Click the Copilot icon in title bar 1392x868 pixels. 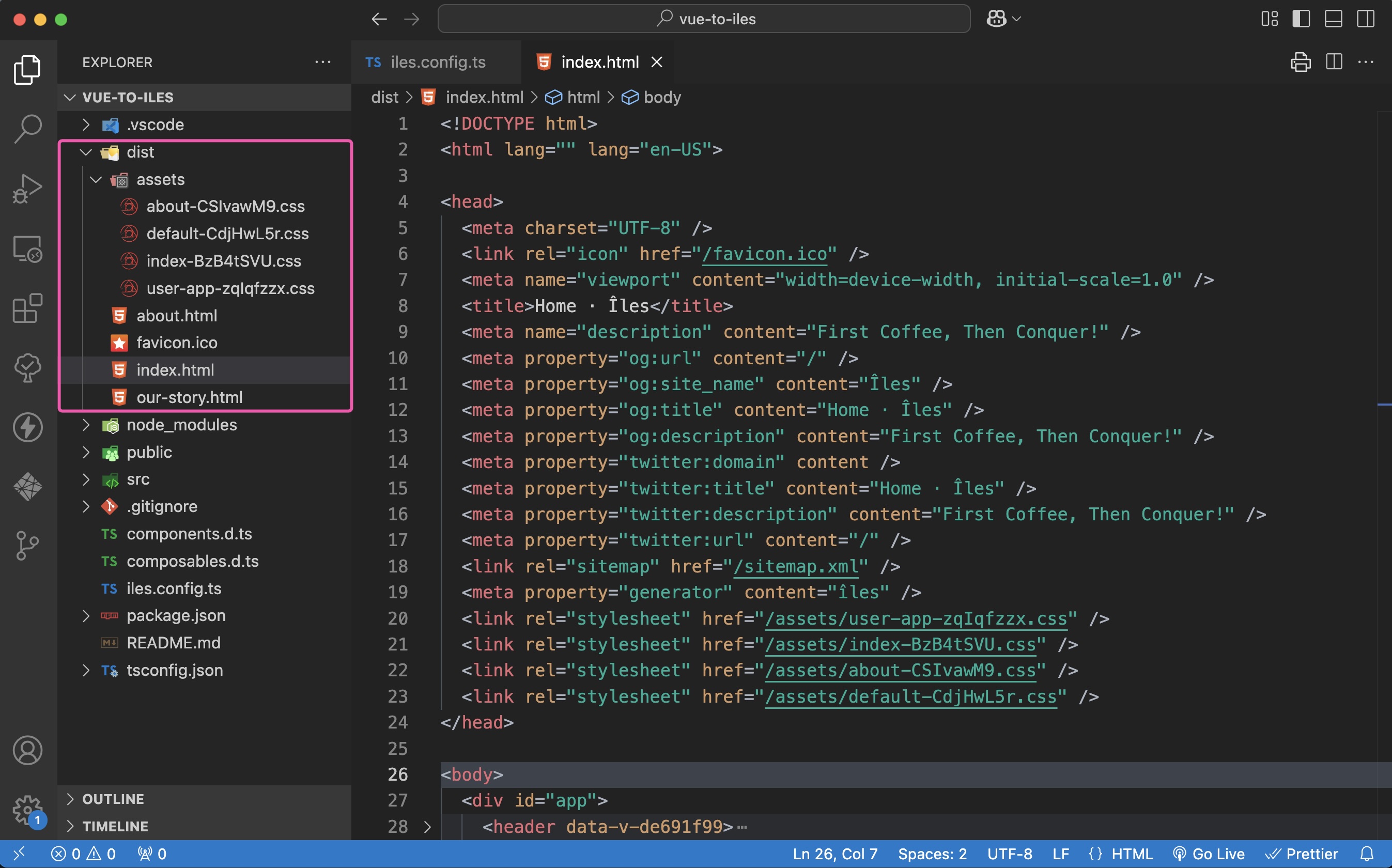996,19
